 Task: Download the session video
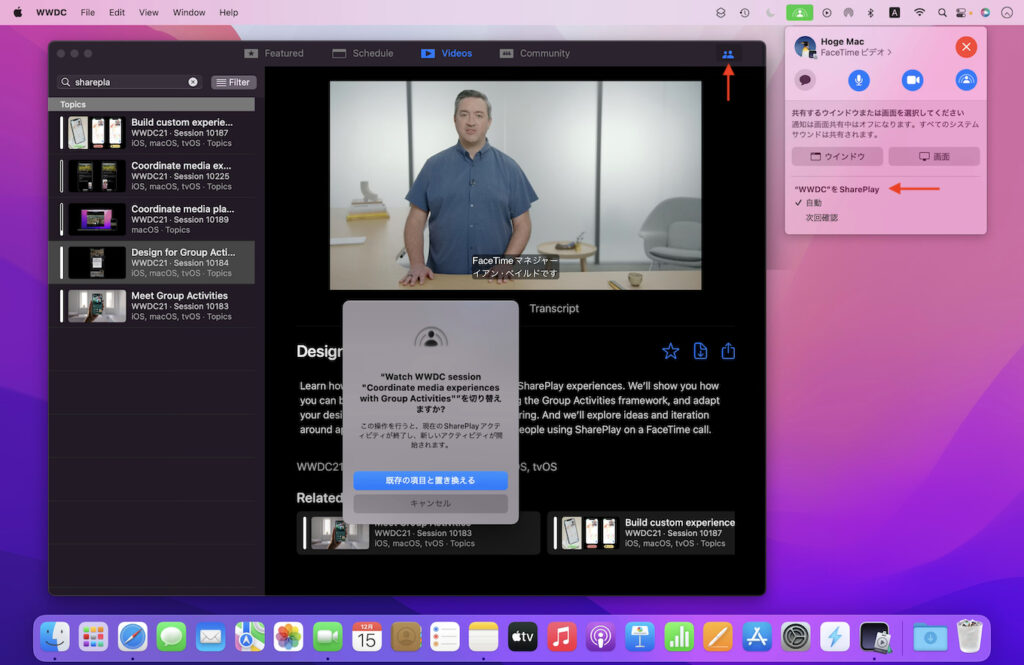click(x=700, y=351)
